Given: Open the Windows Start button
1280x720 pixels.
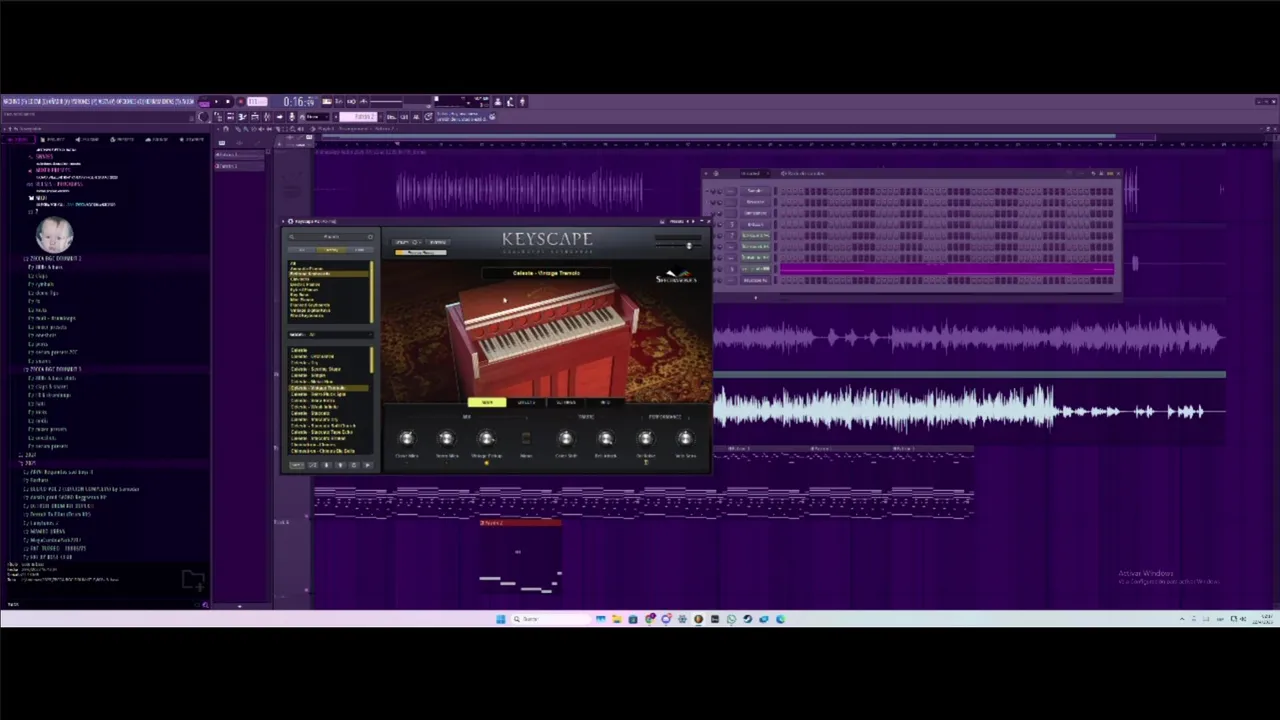Looking at the screenshot, I should coord(500,619).
